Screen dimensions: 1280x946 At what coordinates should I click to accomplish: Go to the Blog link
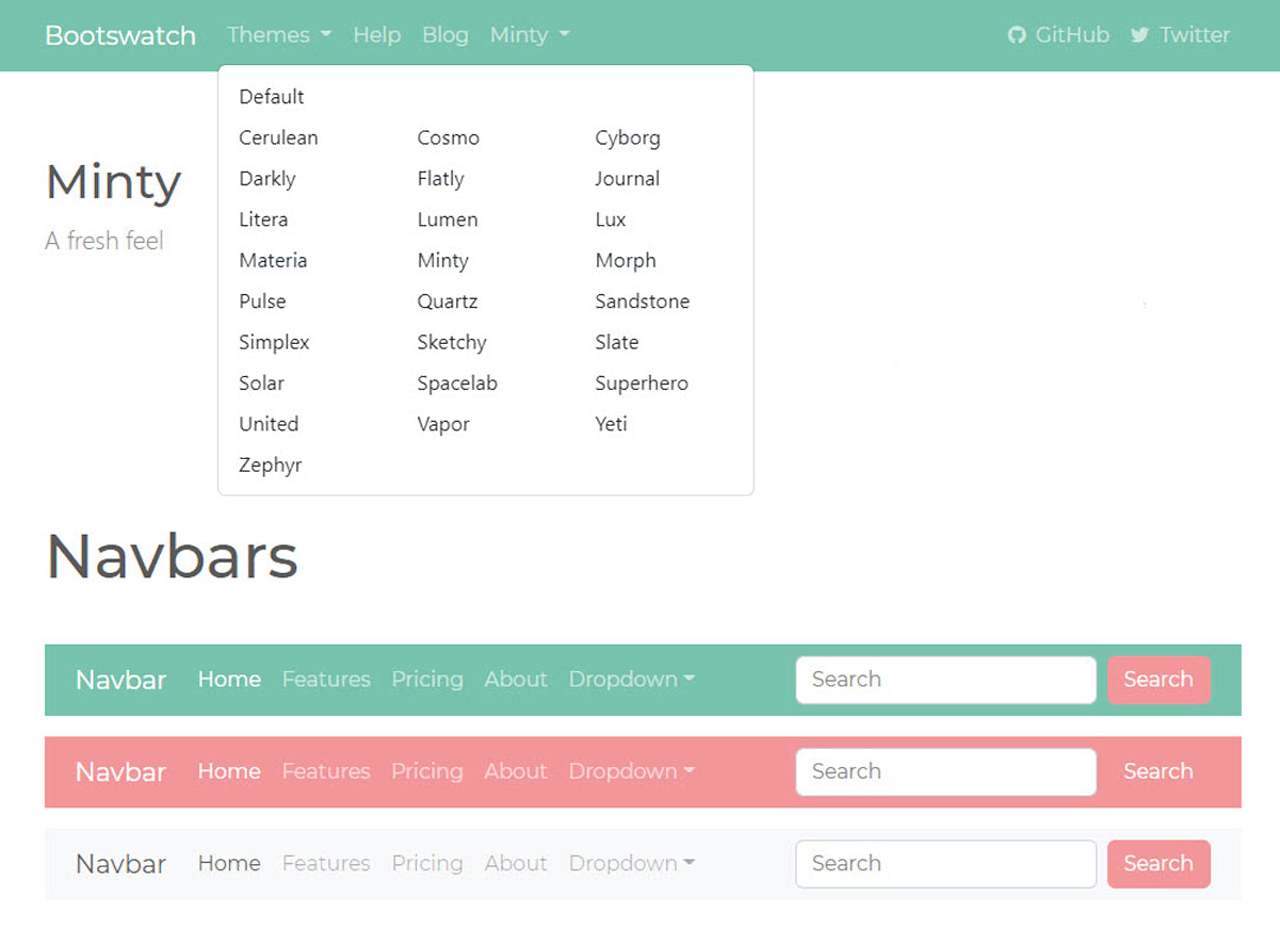[445, 35]
